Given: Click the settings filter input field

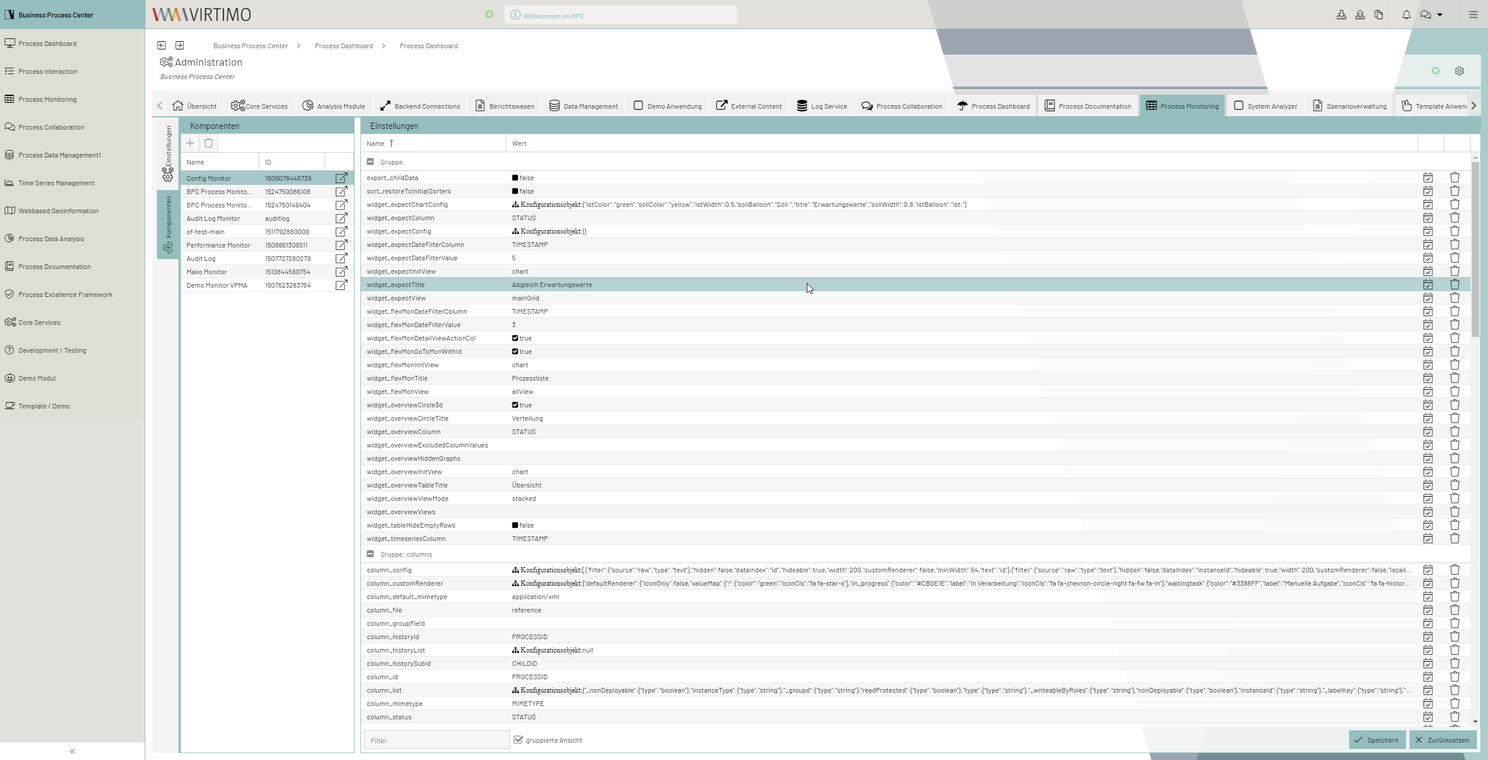Looking at the screenshot, I should [437, 740].
